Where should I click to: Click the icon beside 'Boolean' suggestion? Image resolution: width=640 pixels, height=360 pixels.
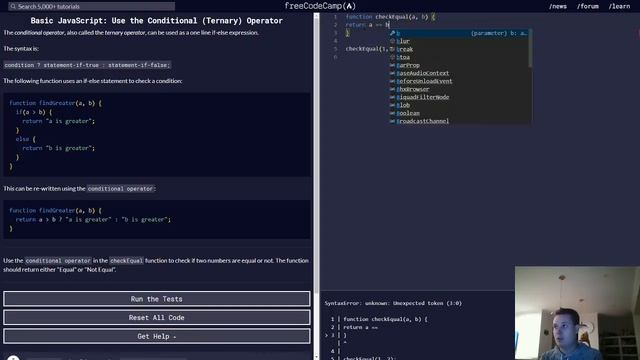point(392,113)
